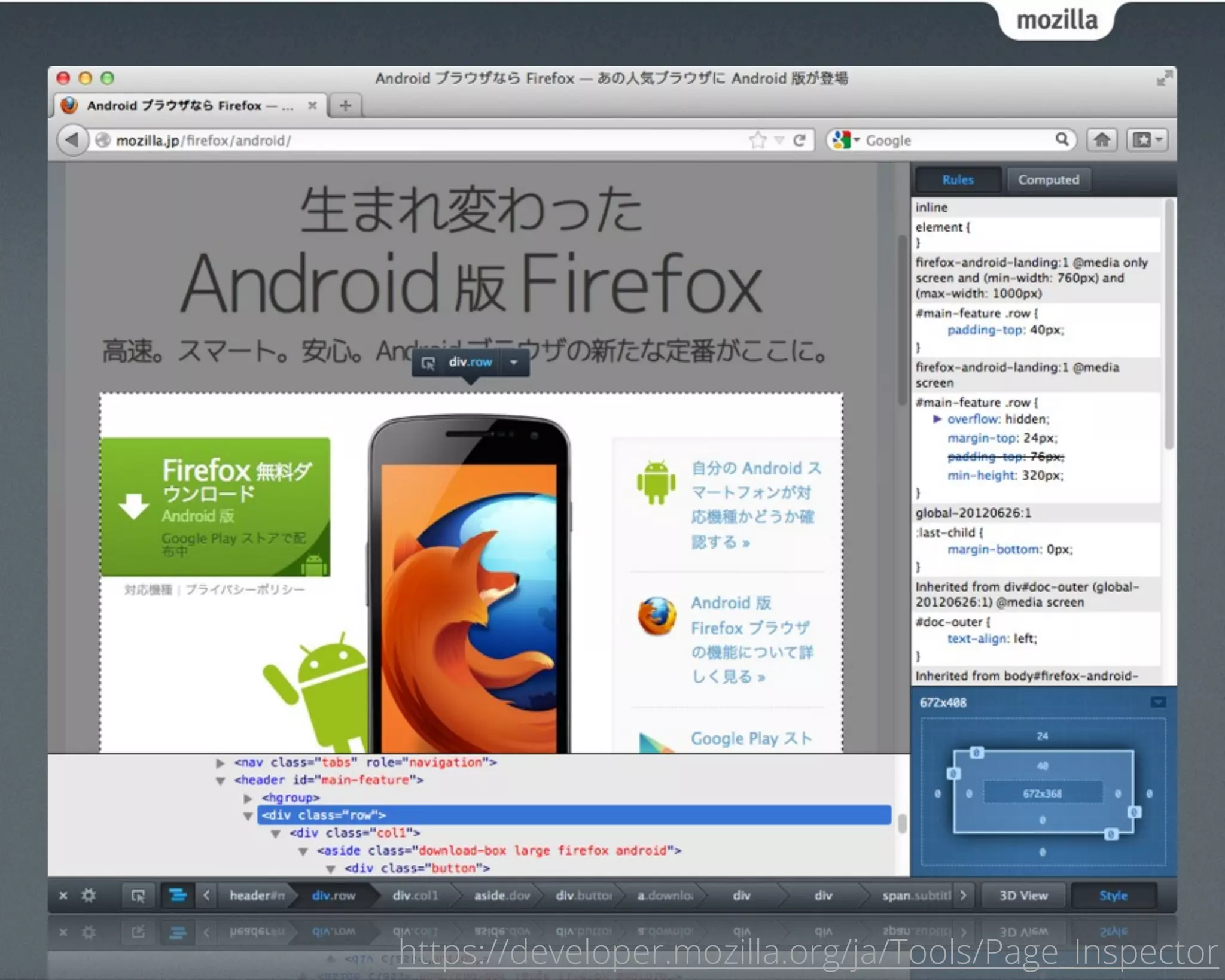Image resolution: width=1225 pixels, height=980 pixels.
Task: Reload the page using the refresh icon
Action: pyautogui.click(x=799, y=141)
